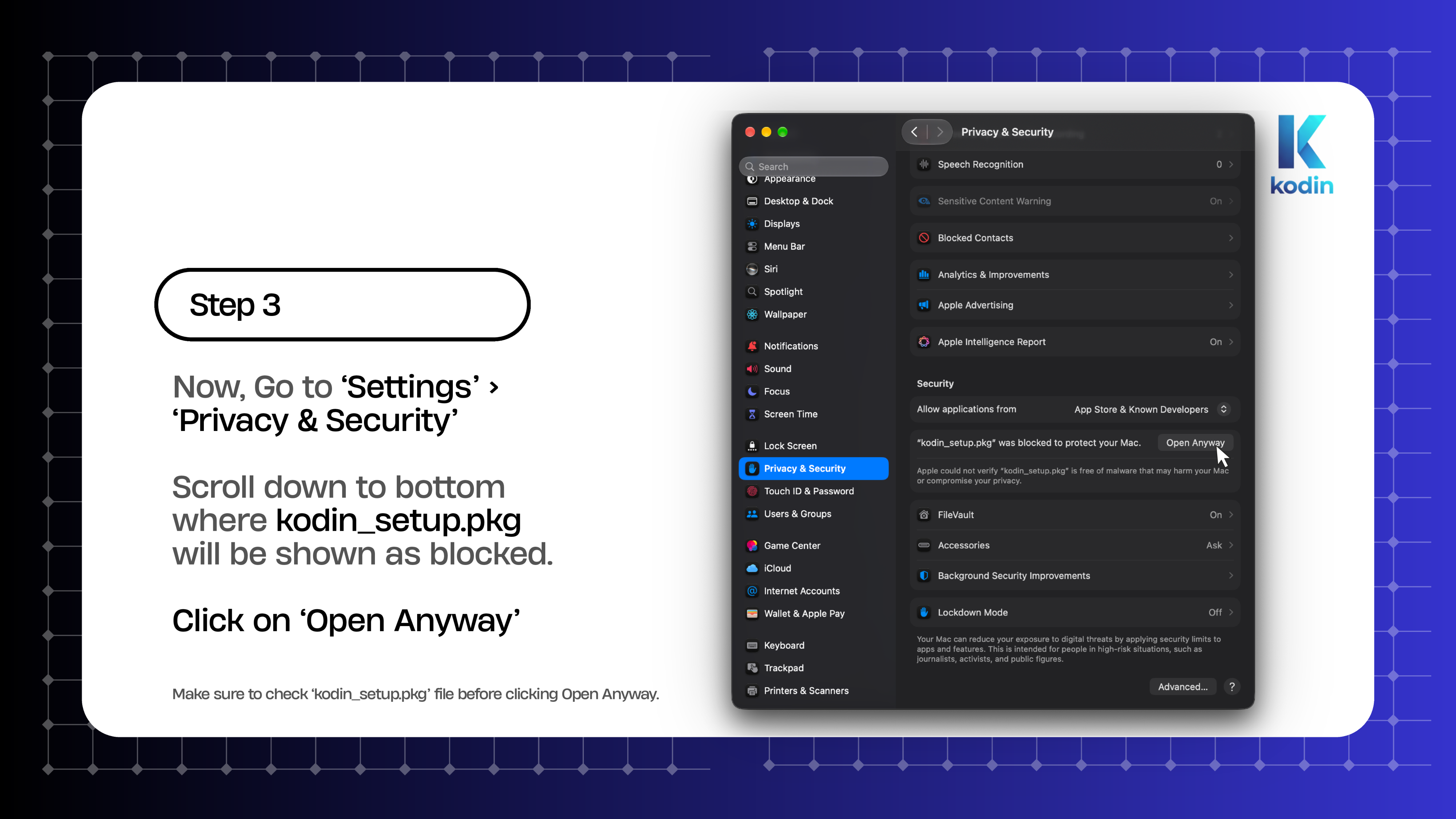Click the Keyboard icon in sidebar
Image resolution: width=1456 pixels, height=819 pixels.
coord(752,645)
